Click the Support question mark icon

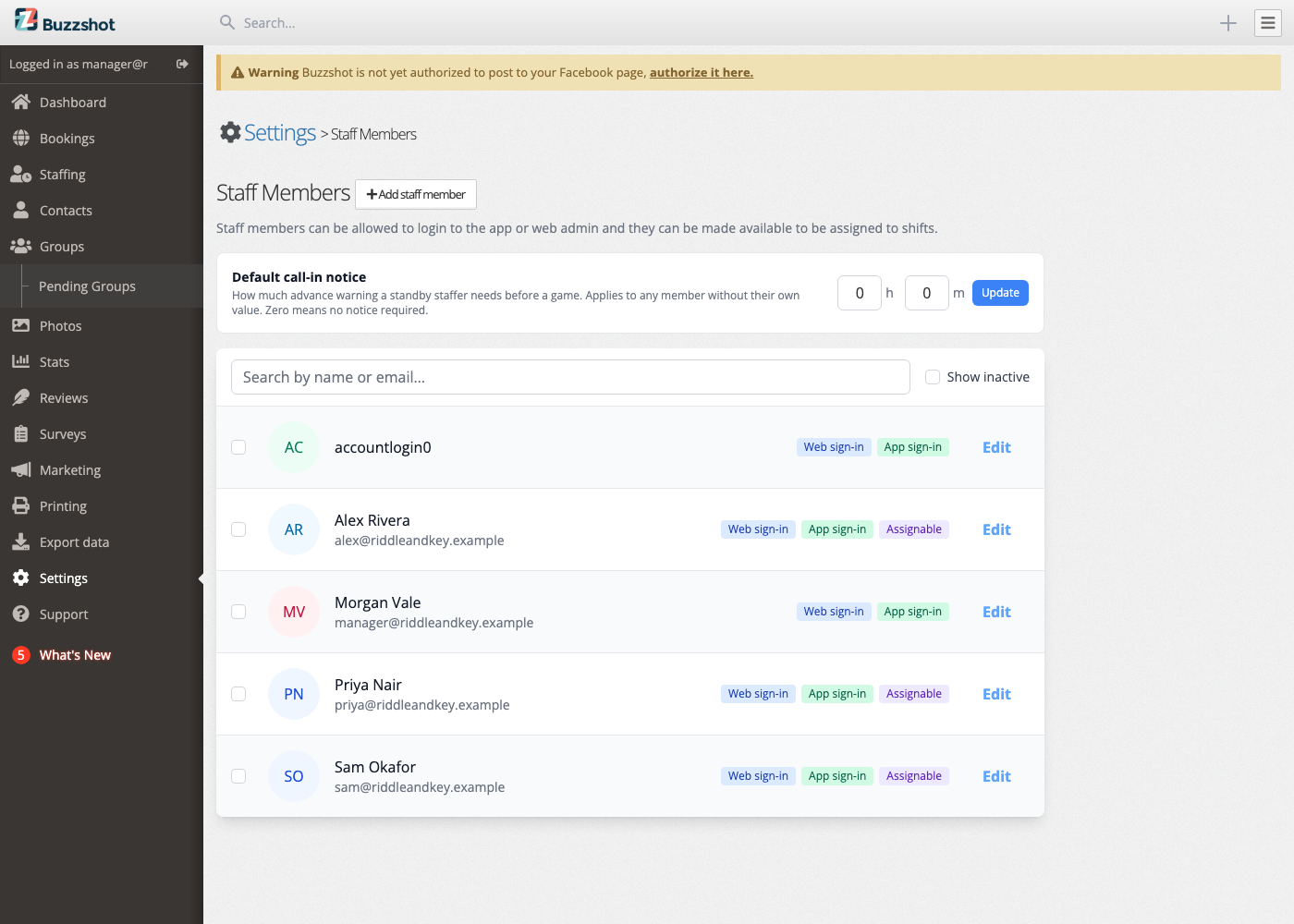pos(21,614)
